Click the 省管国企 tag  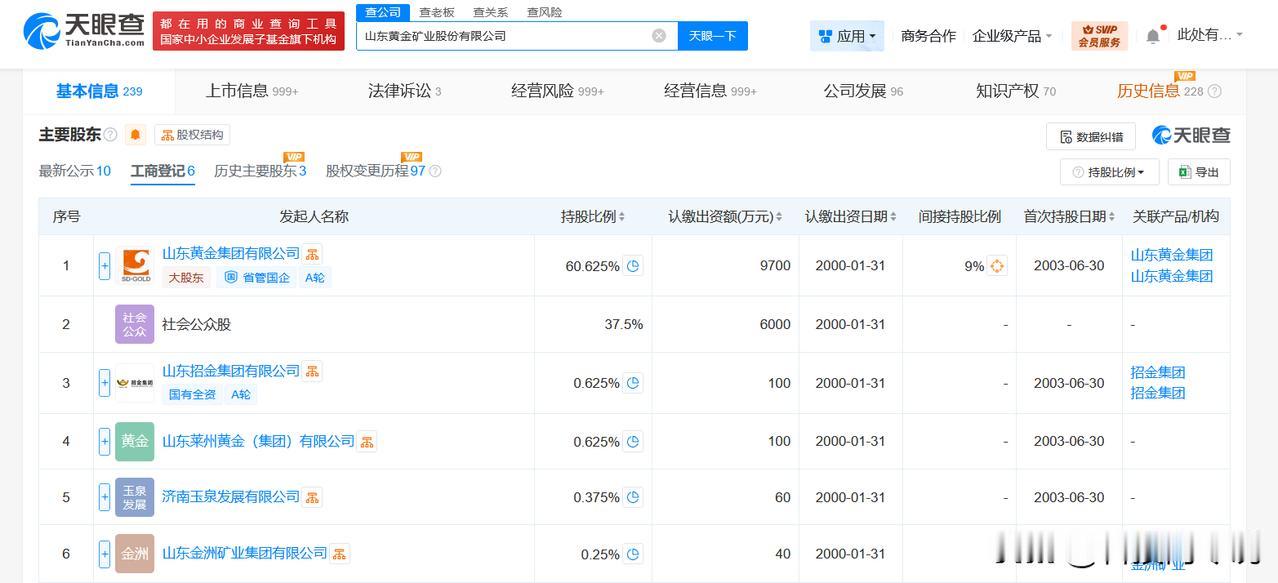point(256,278)
